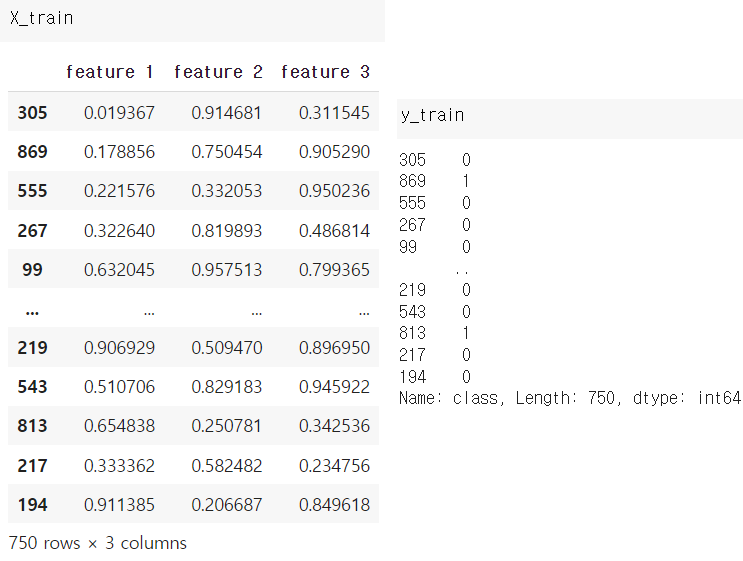Click row index 869 in X_train table
This screenshot has height=561, width=743.
32,152
